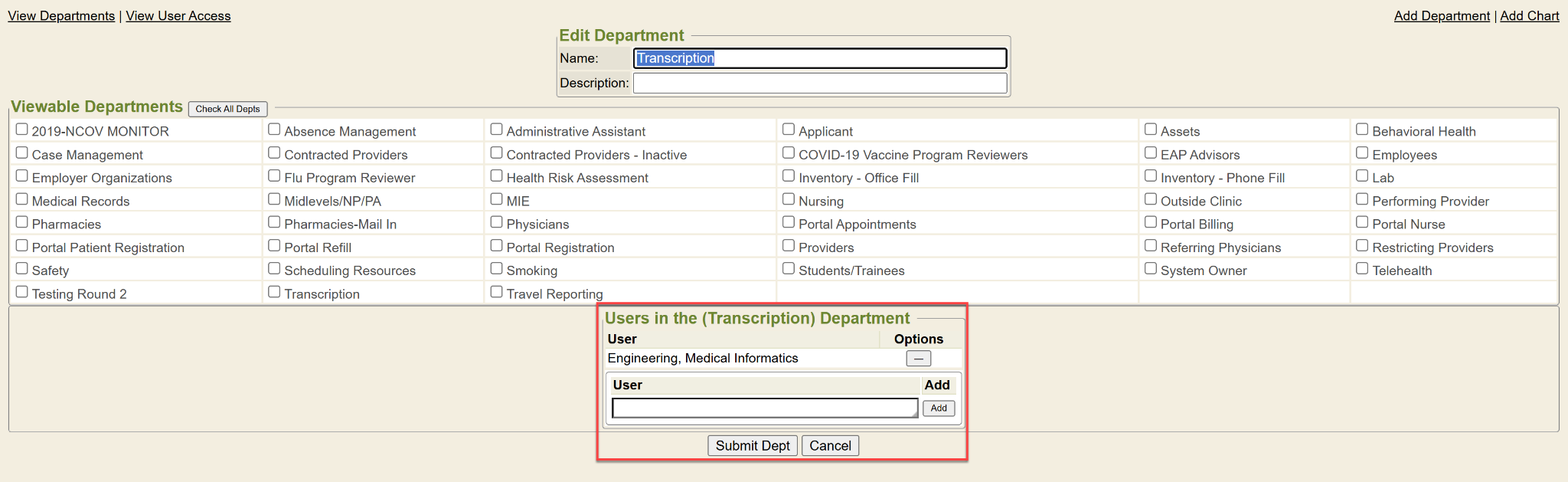Click the User entry box to add
Image resolution: width=1568 pixels, height=482 pixels.
pos(764,408)
